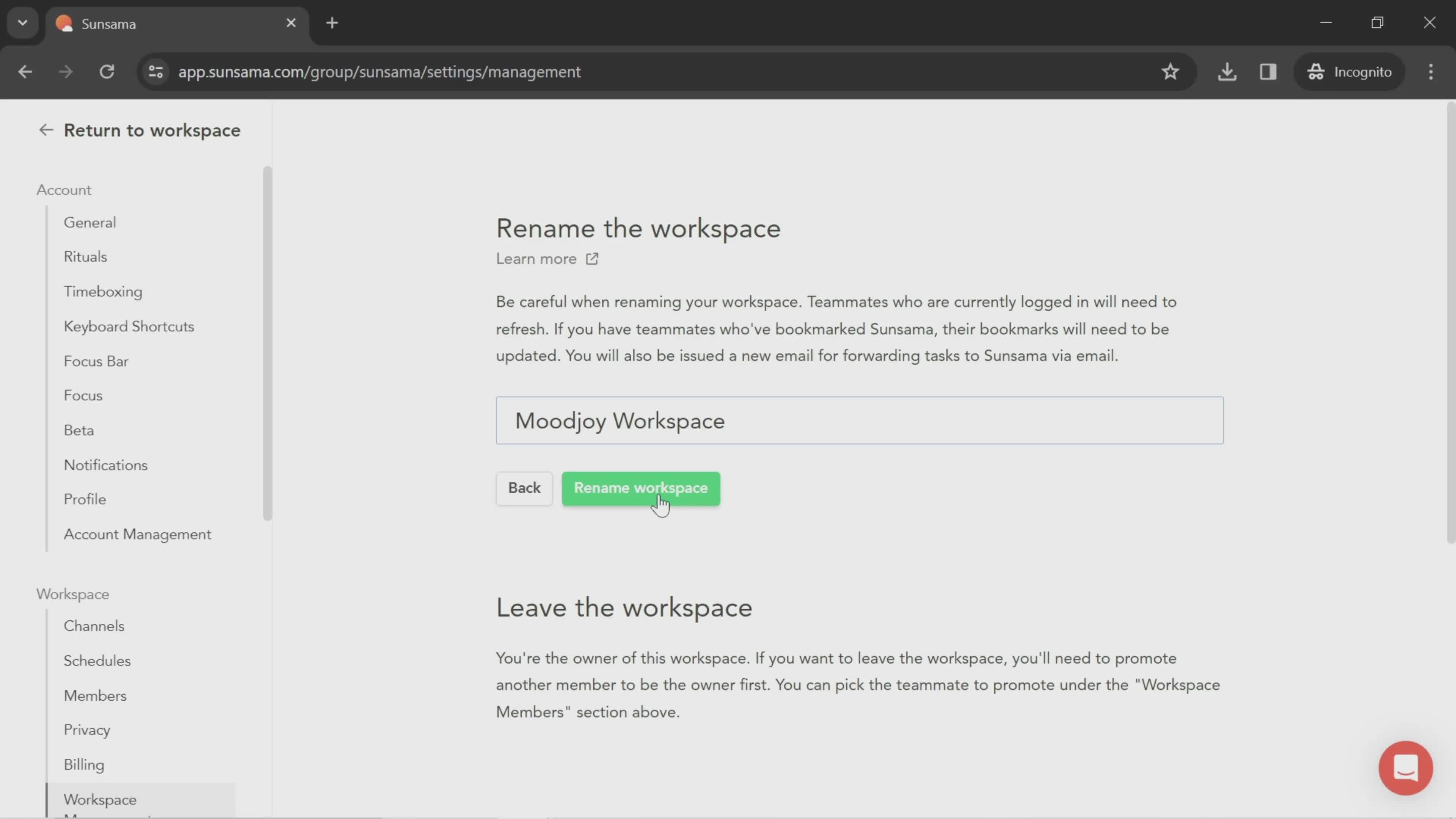Image resolution: width=1456 pixels, height=819 pixels.
Task: Open the General account settings
Action: click(89, 222)
